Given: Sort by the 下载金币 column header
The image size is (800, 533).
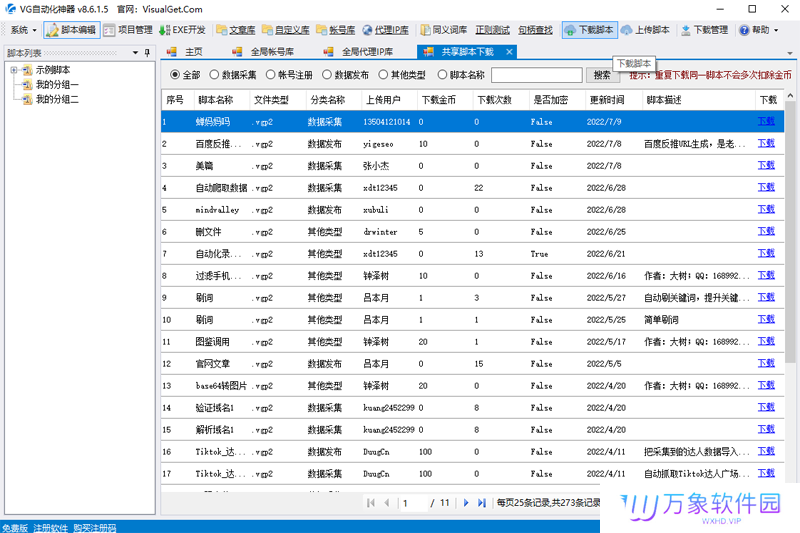Looking at the screenshot, I should 445,100.
